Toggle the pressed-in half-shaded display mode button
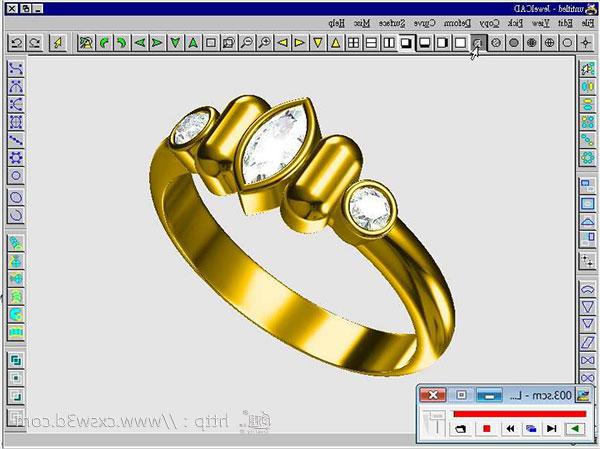Viewport: 600px width, 449px height. click(407, 43)
